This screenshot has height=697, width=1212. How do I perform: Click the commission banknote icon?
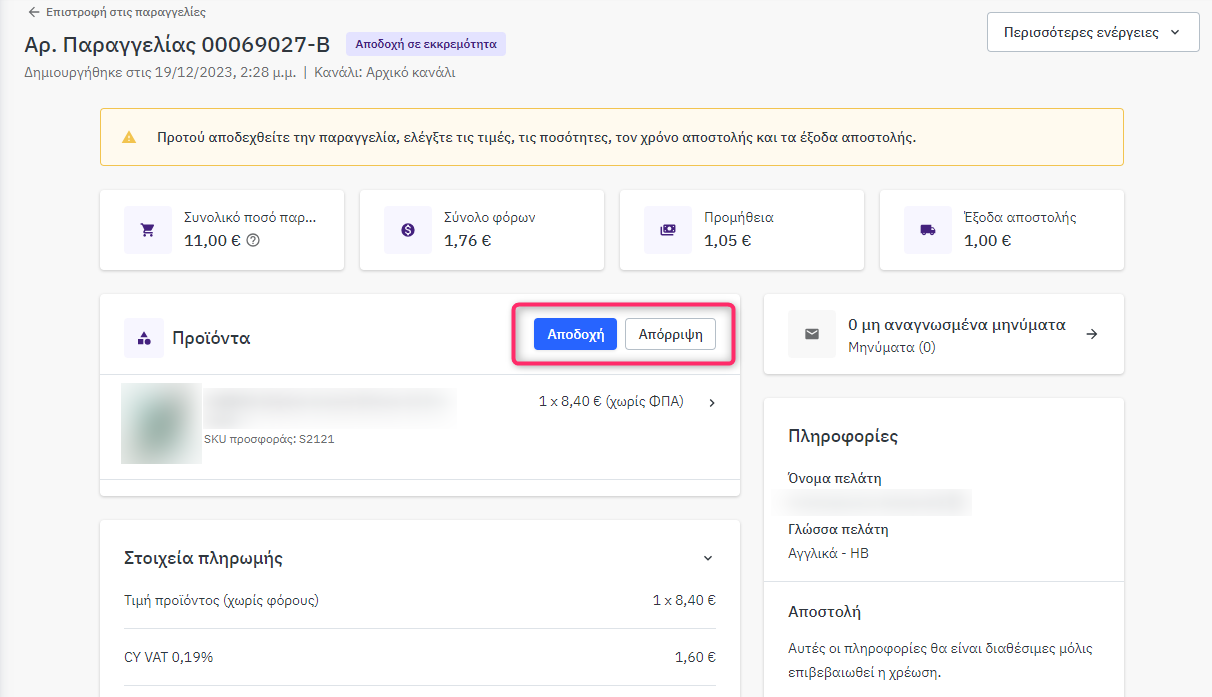pyautogui.click(x=668, y=230)
